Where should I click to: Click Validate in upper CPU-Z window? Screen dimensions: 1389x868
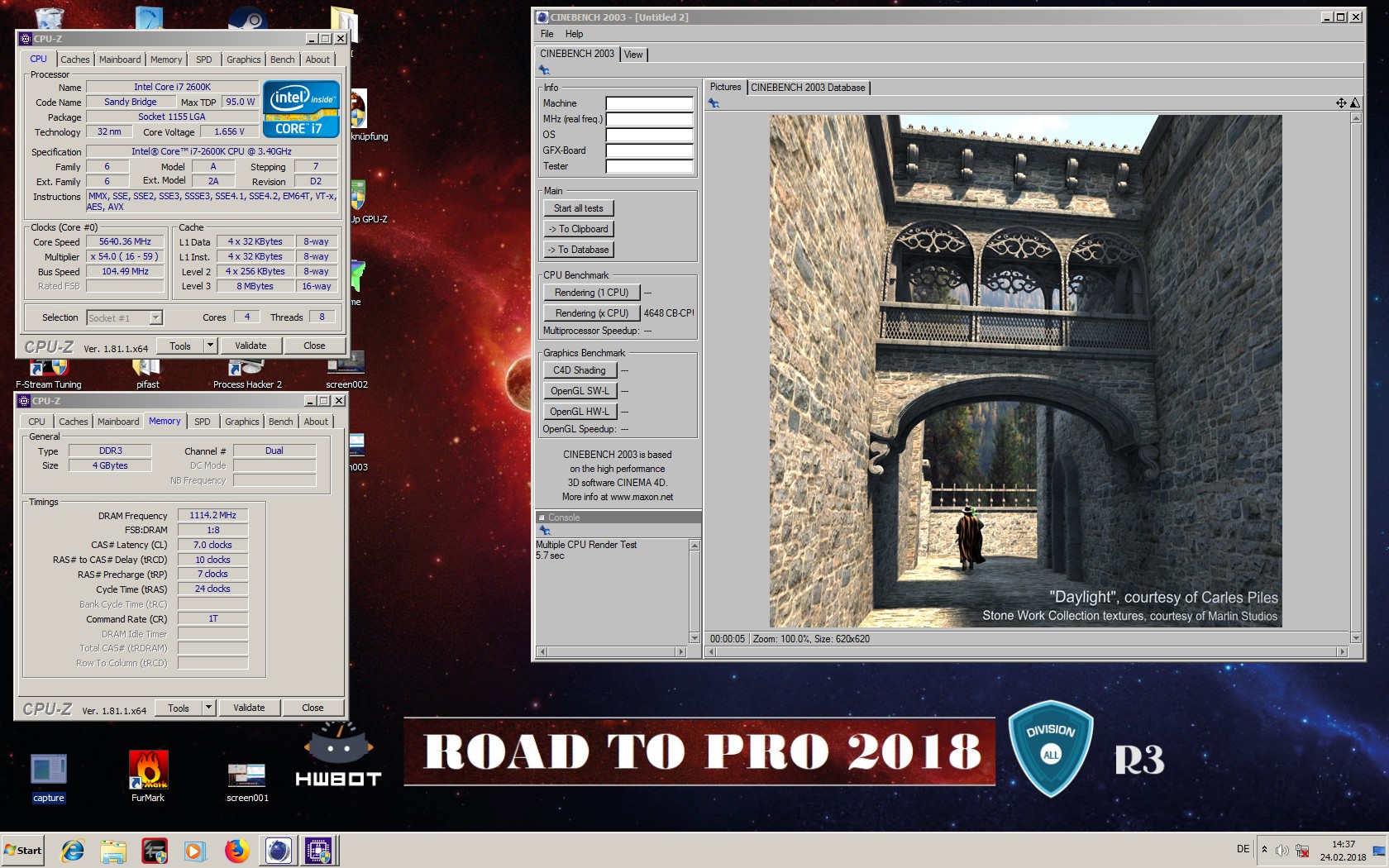(251, 346)
